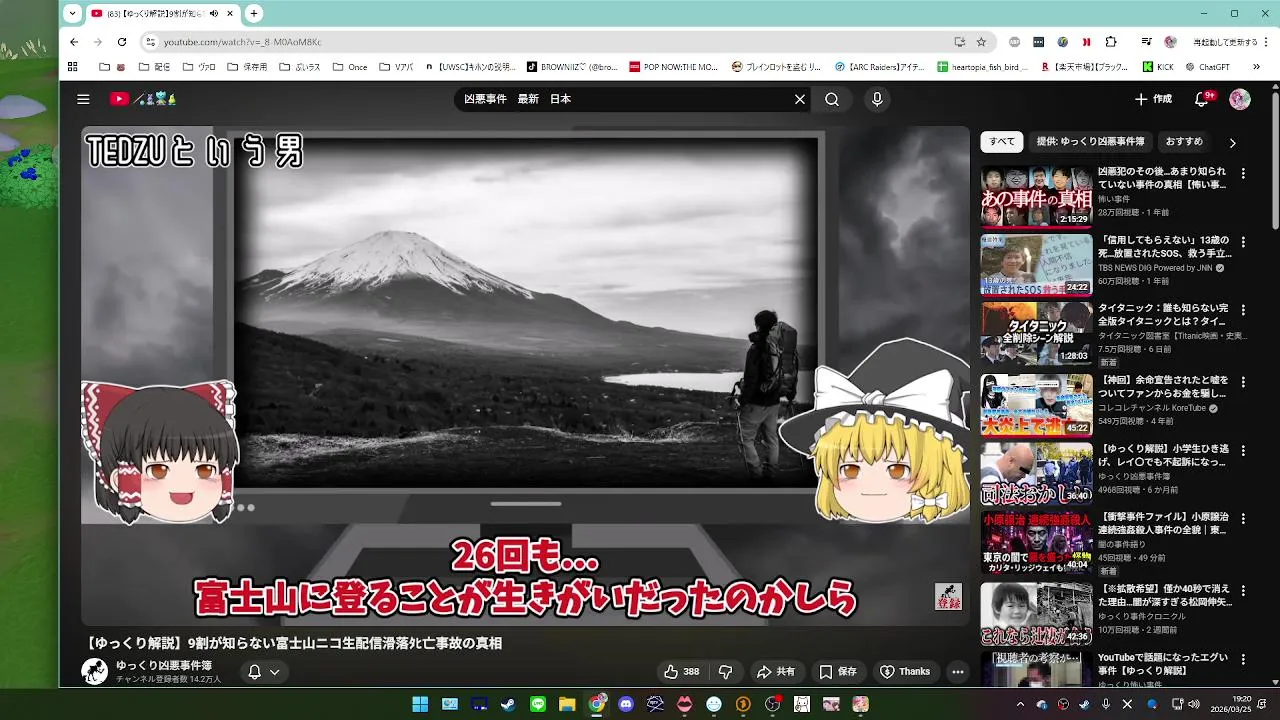Open options for 【神回】余命宣告 video

pos(1243,380)
